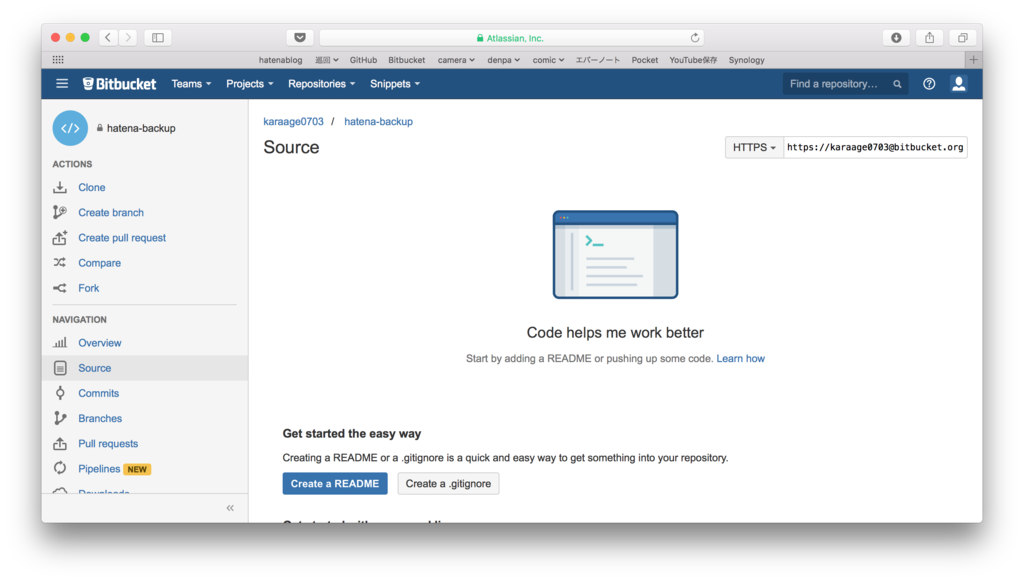The width and height of the screenshot is (1024, 582).
Task: Show all tabs icon in Safari
Action: click(x=963, y=38)
